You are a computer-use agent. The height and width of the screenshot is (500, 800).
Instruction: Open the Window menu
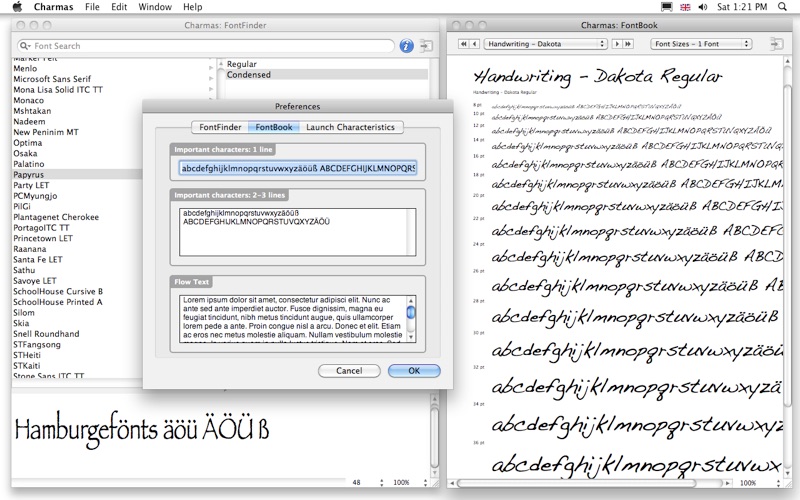point(155,7)
